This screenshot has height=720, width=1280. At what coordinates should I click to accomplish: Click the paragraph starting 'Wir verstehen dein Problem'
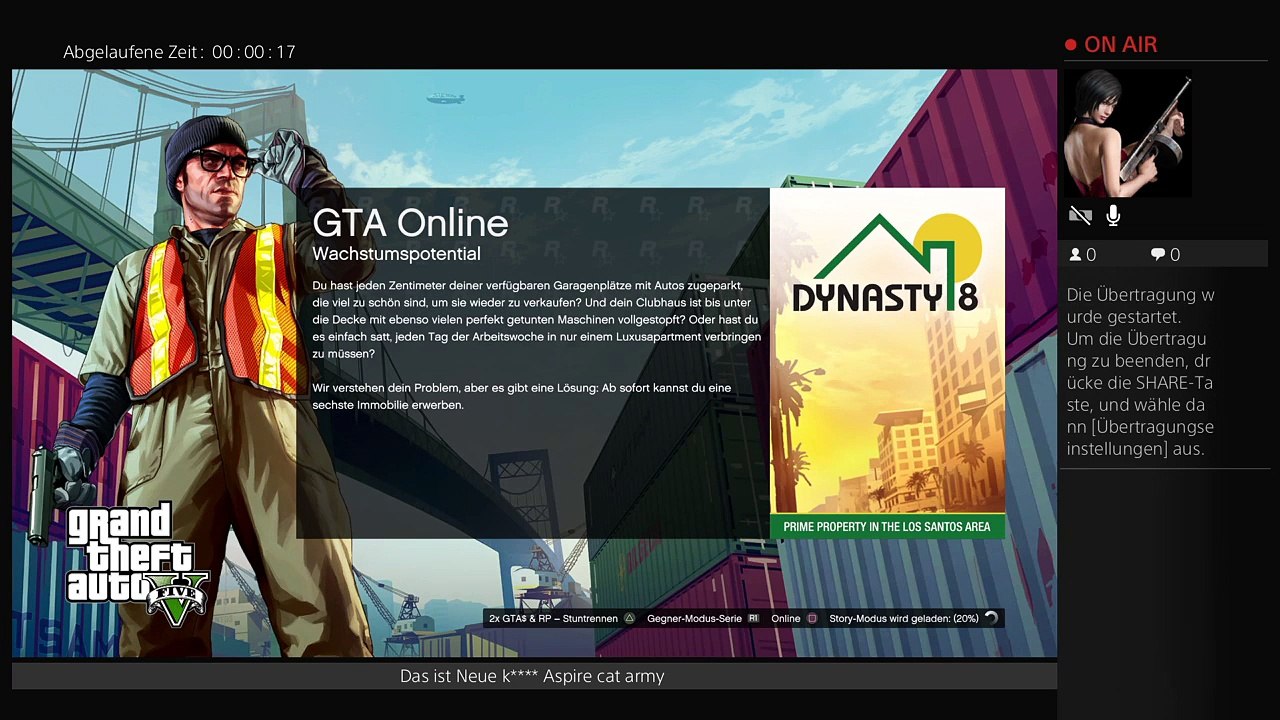[522, 396]
